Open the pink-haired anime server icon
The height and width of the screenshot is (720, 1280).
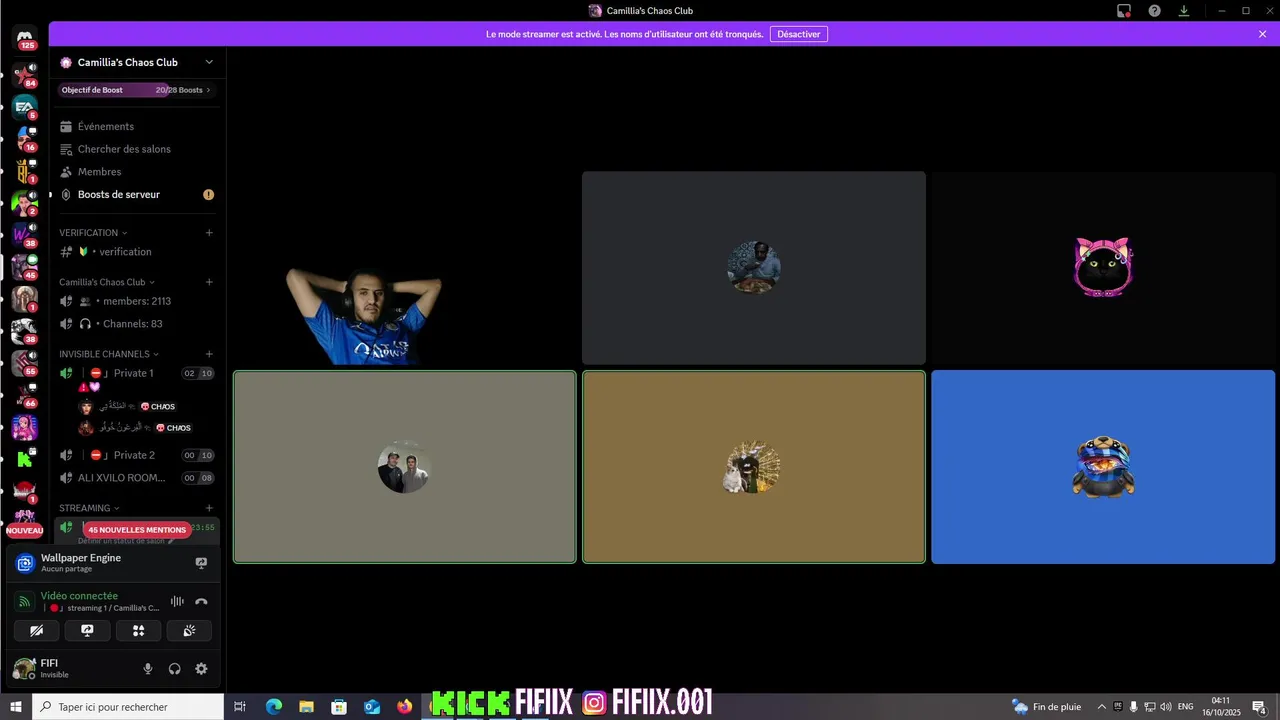[24, 427]
